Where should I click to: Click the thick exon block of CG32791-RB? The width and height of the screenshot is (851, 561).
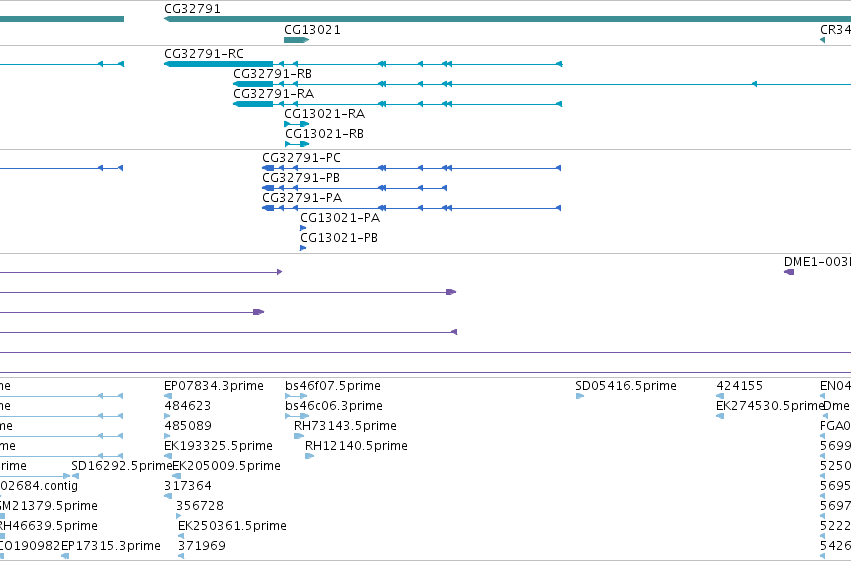253,84
